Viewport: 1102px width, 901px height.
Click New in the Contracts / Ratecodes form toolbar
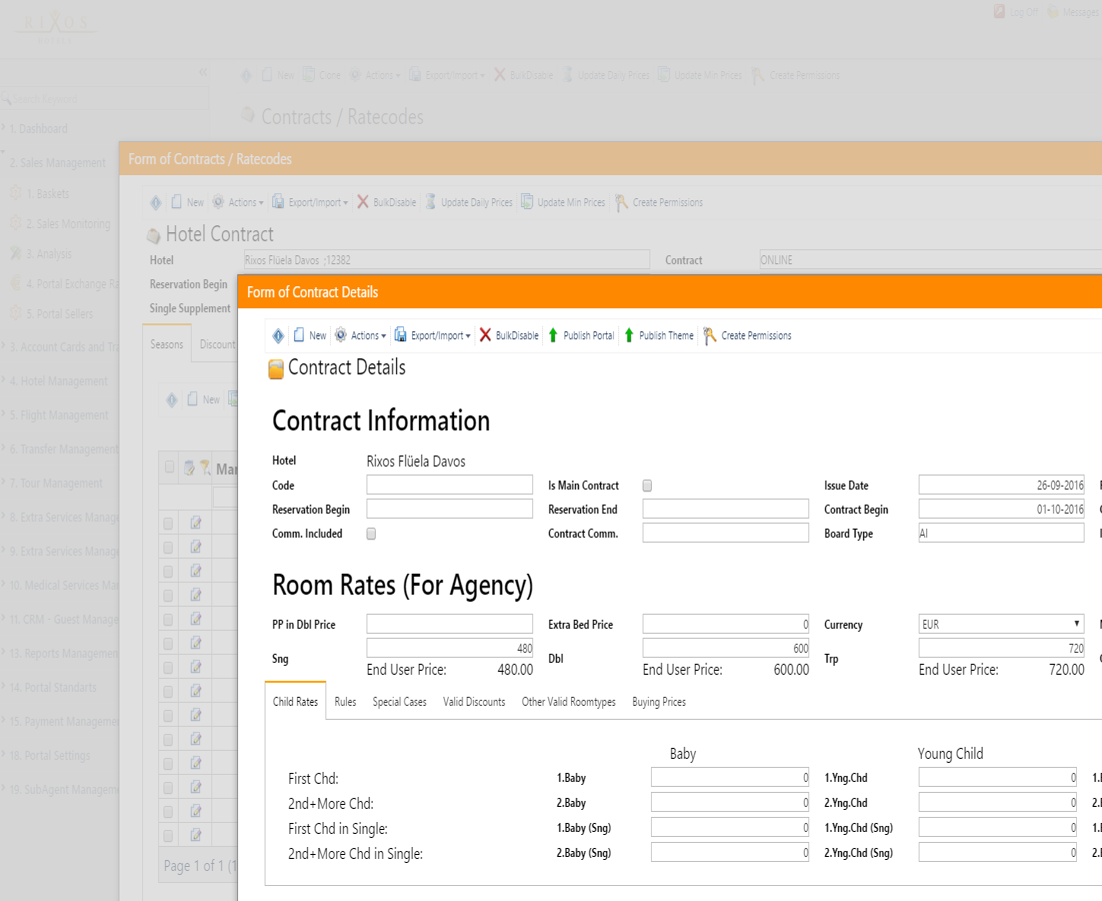[x=188, y=202]
